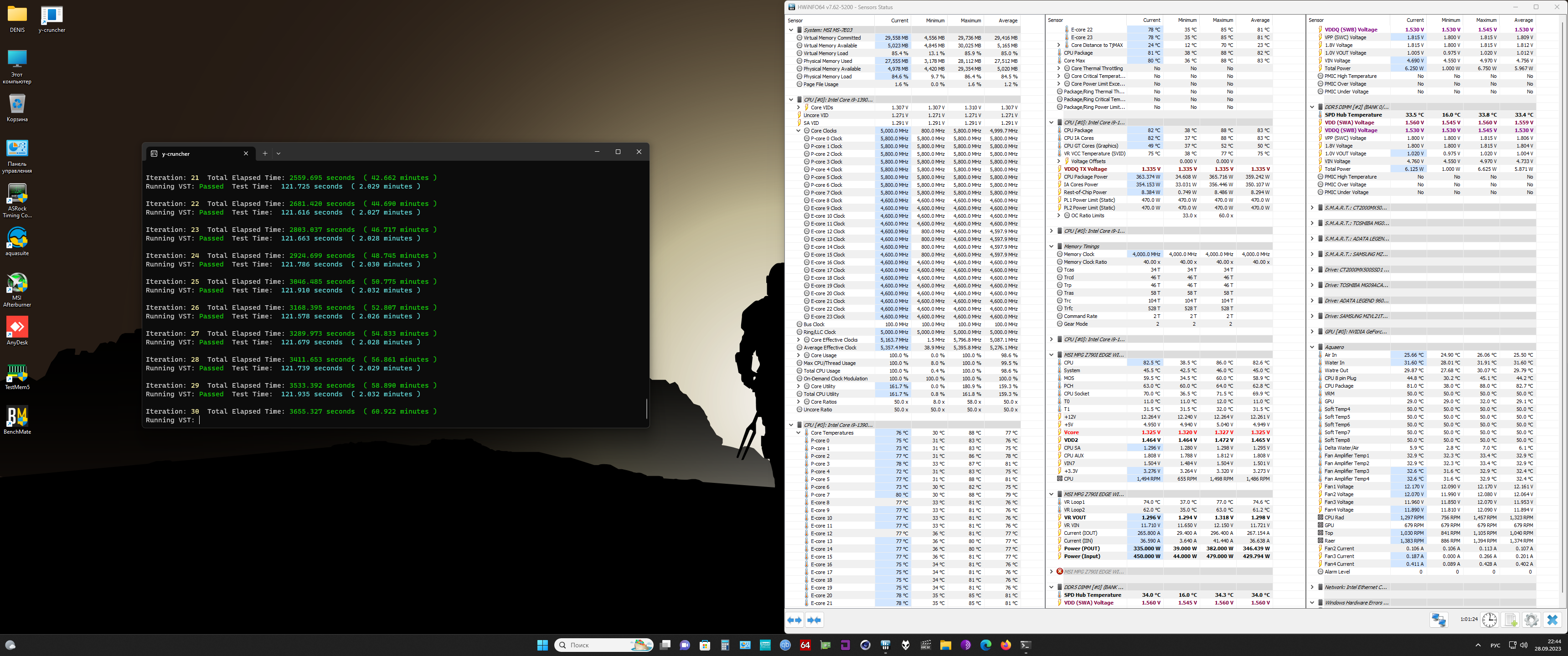
Task: Expand the Core VIDs sensor row
Action: point(799,108)
